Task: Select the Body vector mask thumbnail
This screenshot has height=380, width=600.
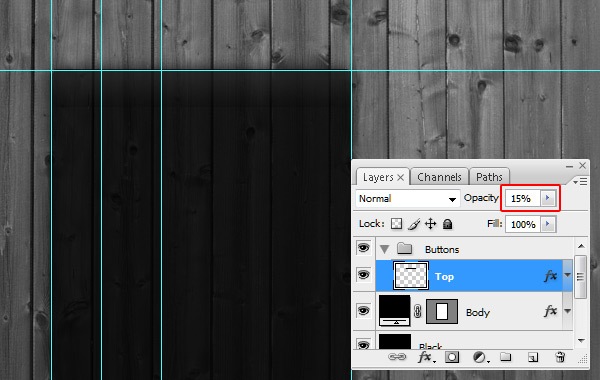Action: coord(442,311)
